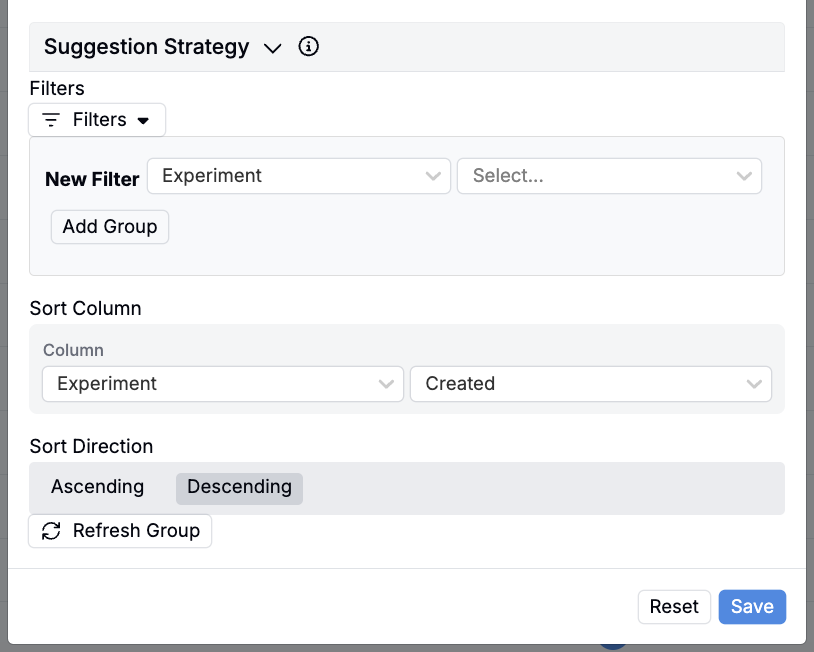
Task: Open the Sort Column Experiment dropdown
Action: point(210,384)
